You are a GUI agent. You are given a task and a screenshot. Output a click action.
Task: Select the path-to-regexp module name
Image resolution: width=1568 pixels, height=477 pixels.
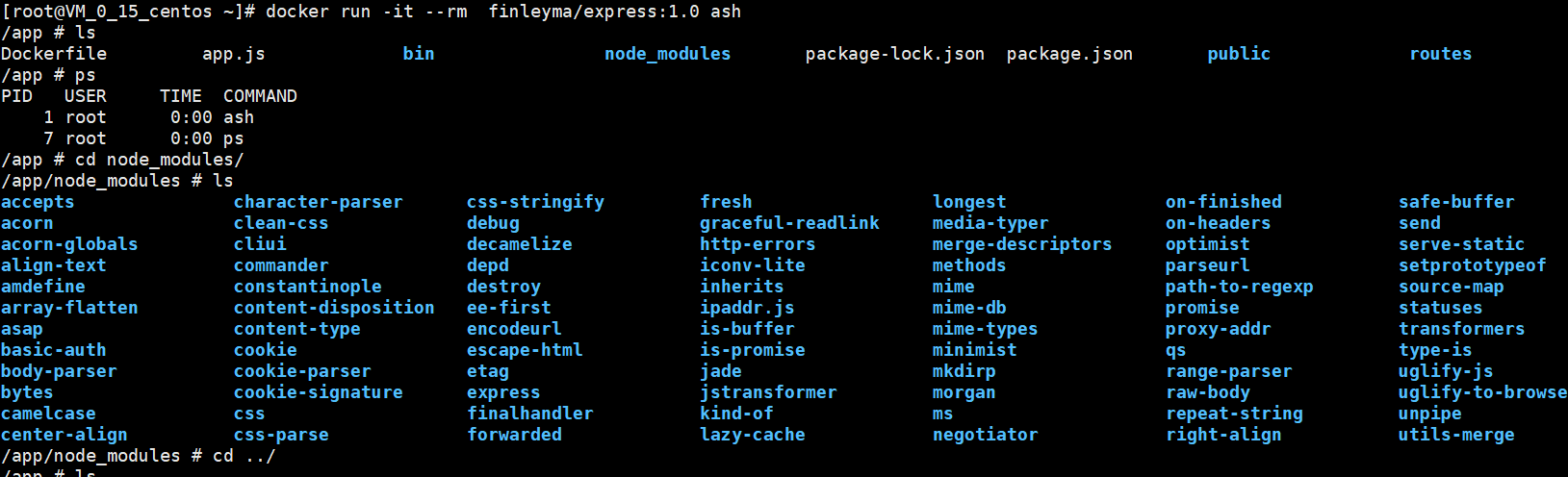(x=1239, y=287)
